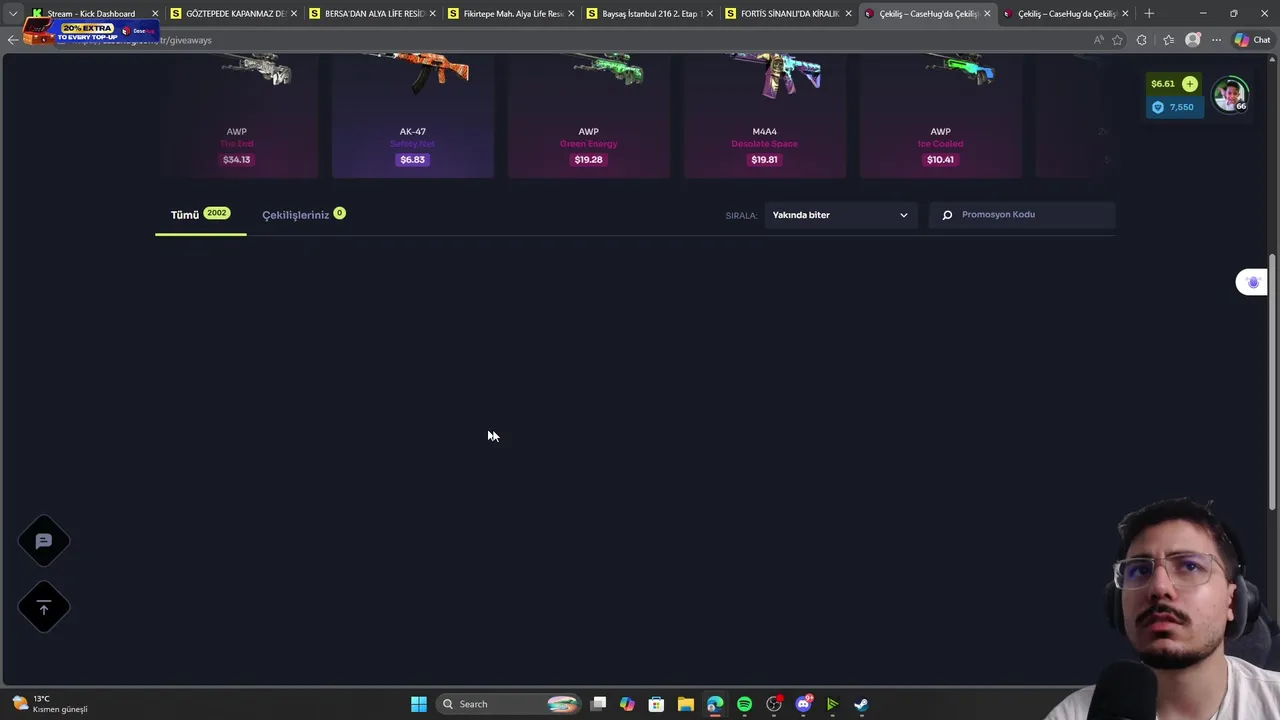Open Microsoft Store from taskbar
This screenshot has width=1280, height=720.
coord(656,704)
